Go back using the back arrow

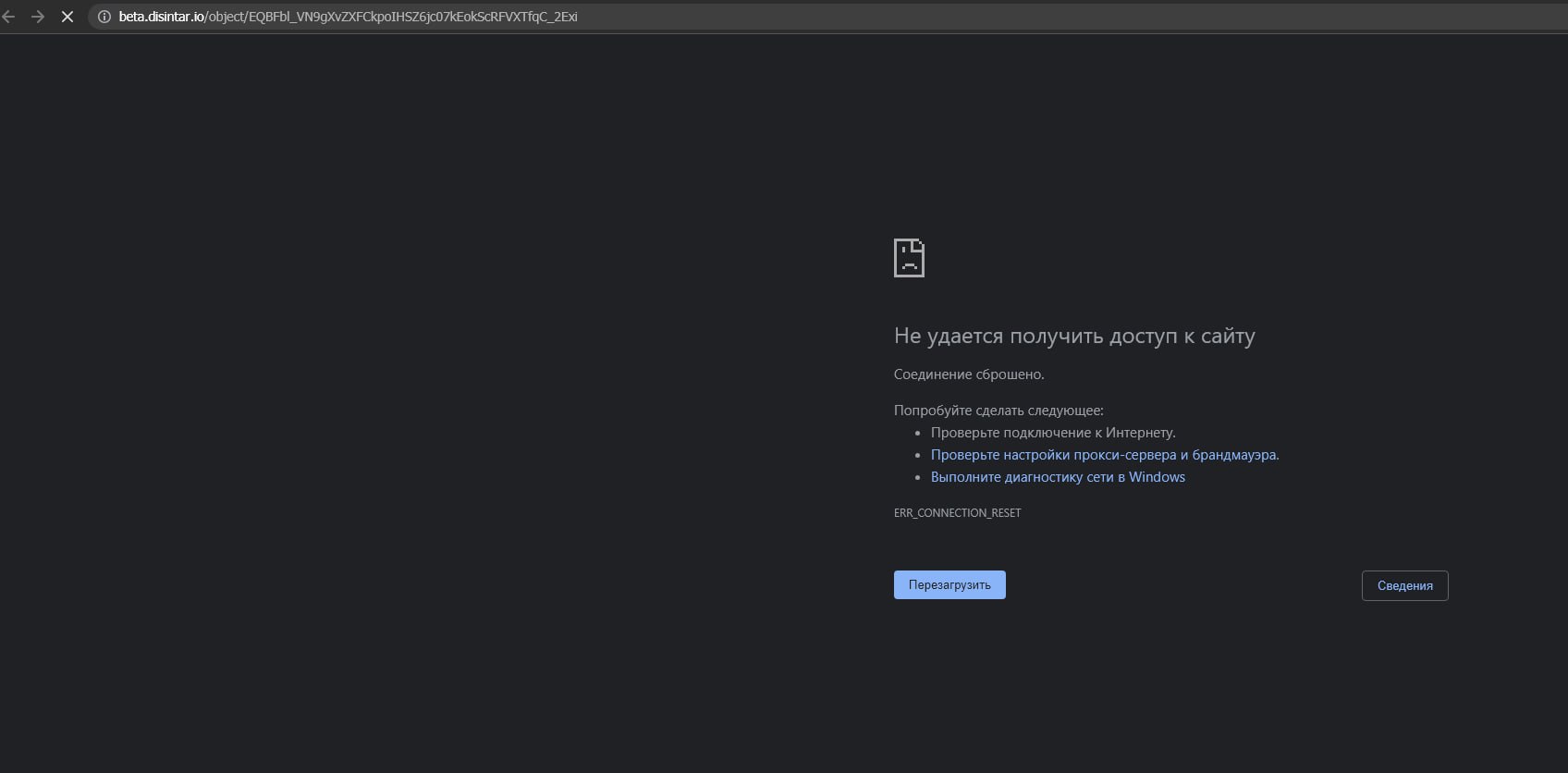tap(9, 17)
